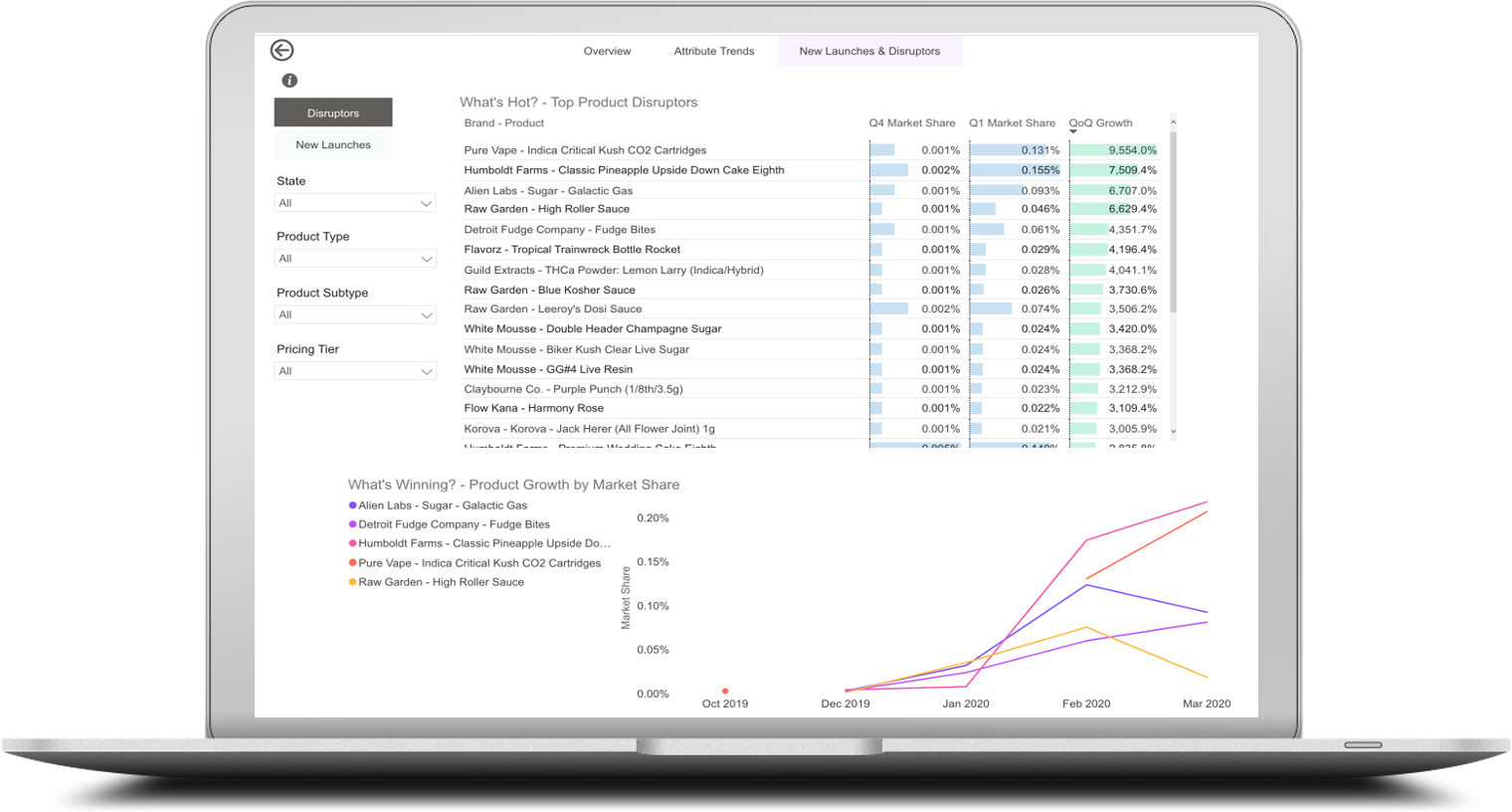The image size is (1512, 812).
Task: Select White Mousse Biker Kush row
Action: pyautogui.click(x=811, y=349)
